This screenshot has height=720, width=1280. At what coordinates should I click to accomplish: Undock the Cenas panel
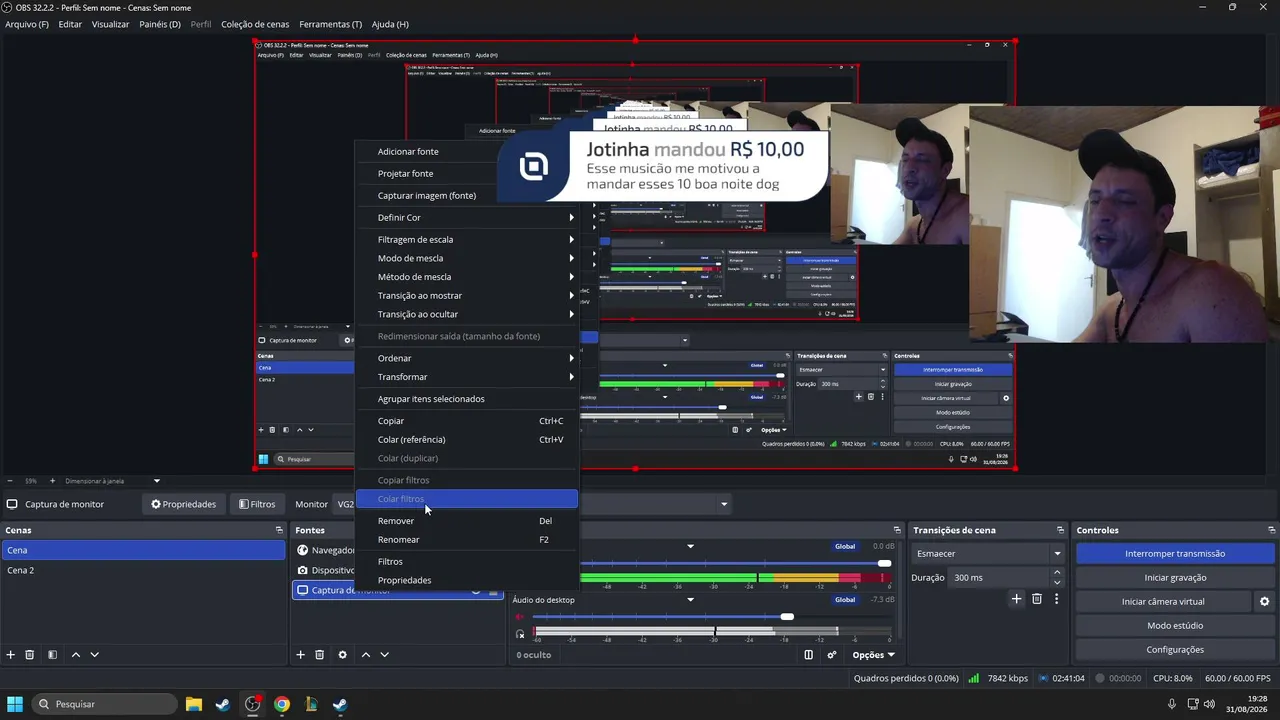[x=279, y=530]
